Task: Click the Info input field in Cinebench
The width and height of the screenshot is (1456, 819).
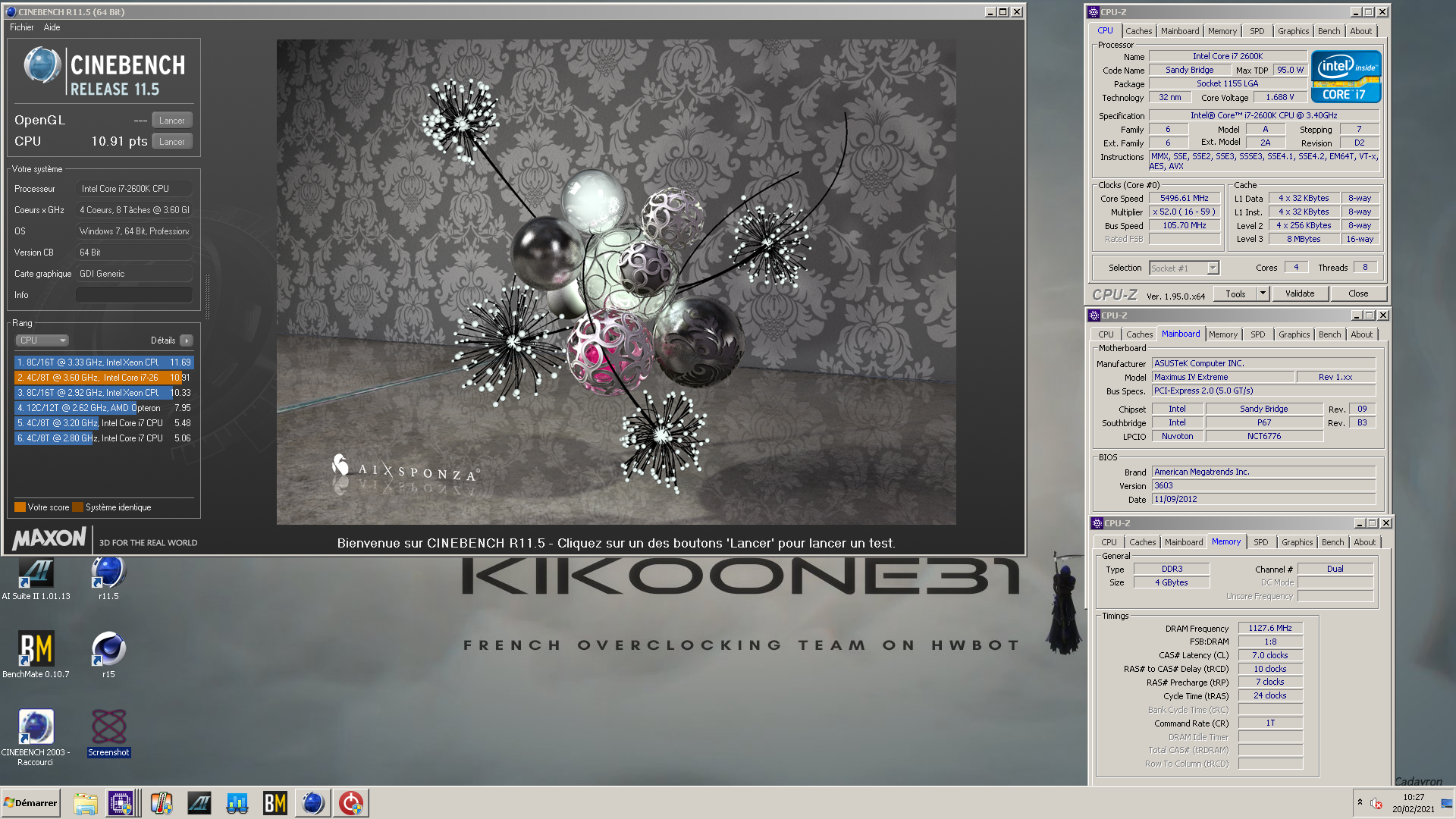Action: point(134,295)
